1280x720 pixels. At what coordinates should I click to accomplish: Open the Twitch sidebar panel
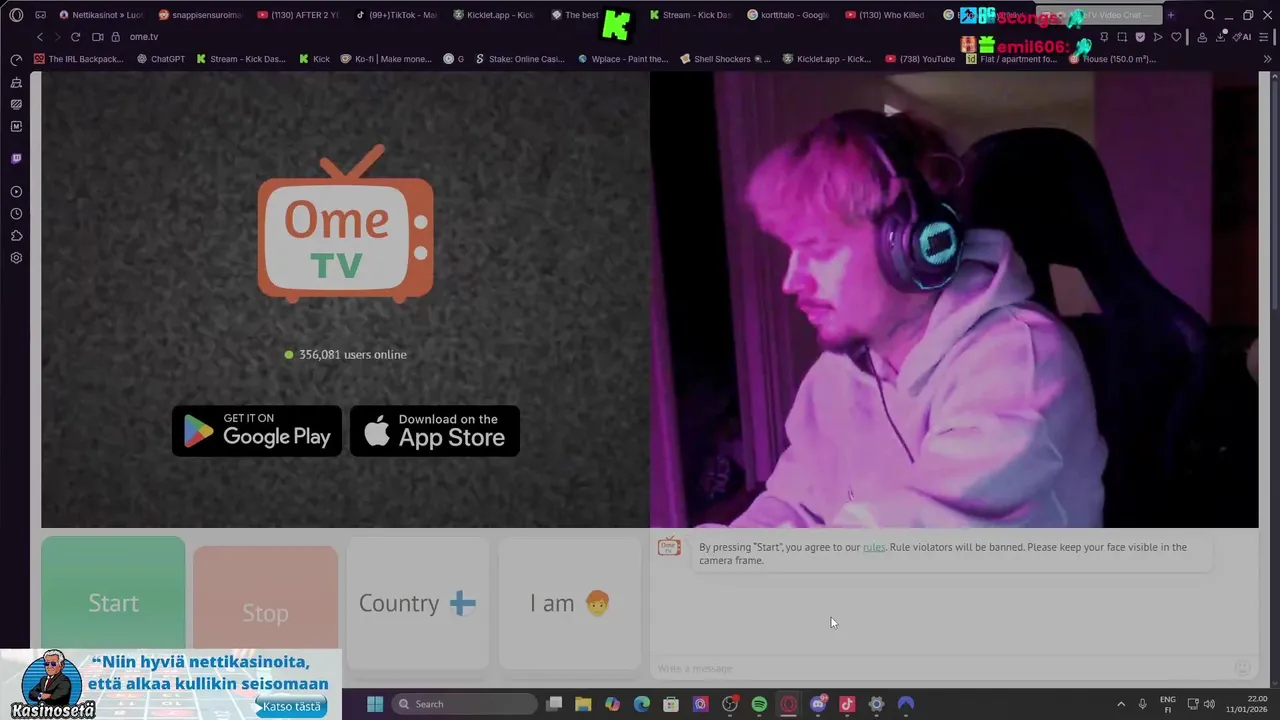(16, 159)
